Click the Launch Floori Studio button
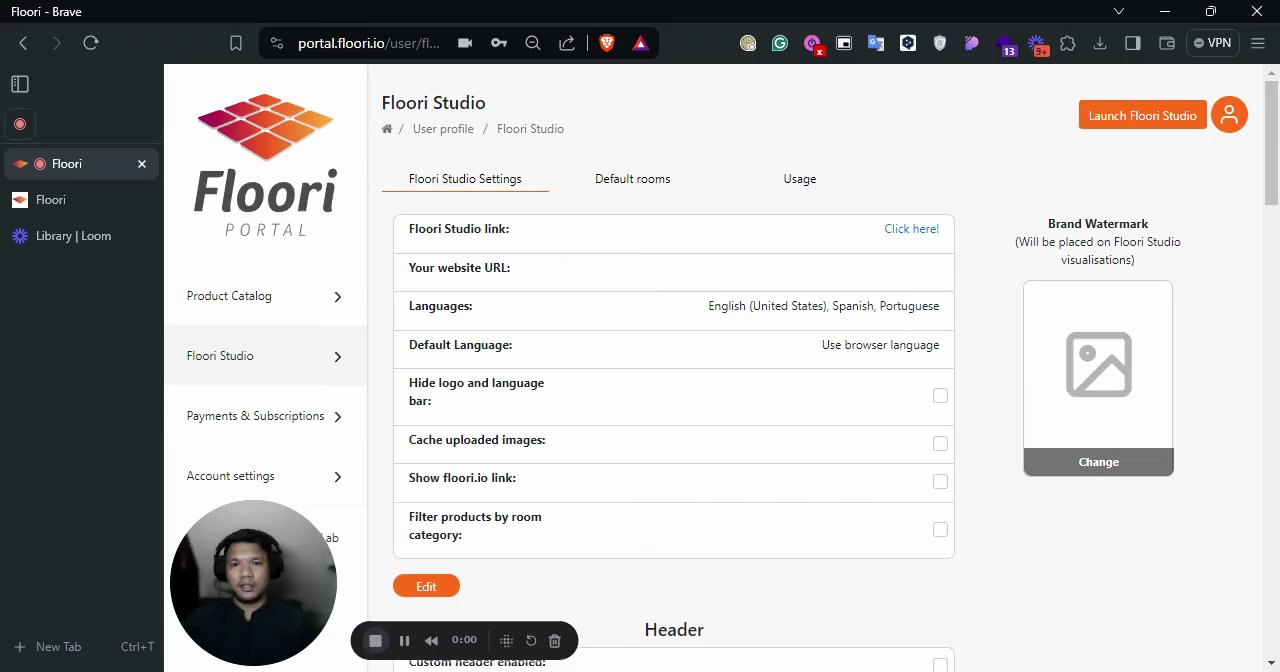1280x672 pixels. tap(1143, 115)
